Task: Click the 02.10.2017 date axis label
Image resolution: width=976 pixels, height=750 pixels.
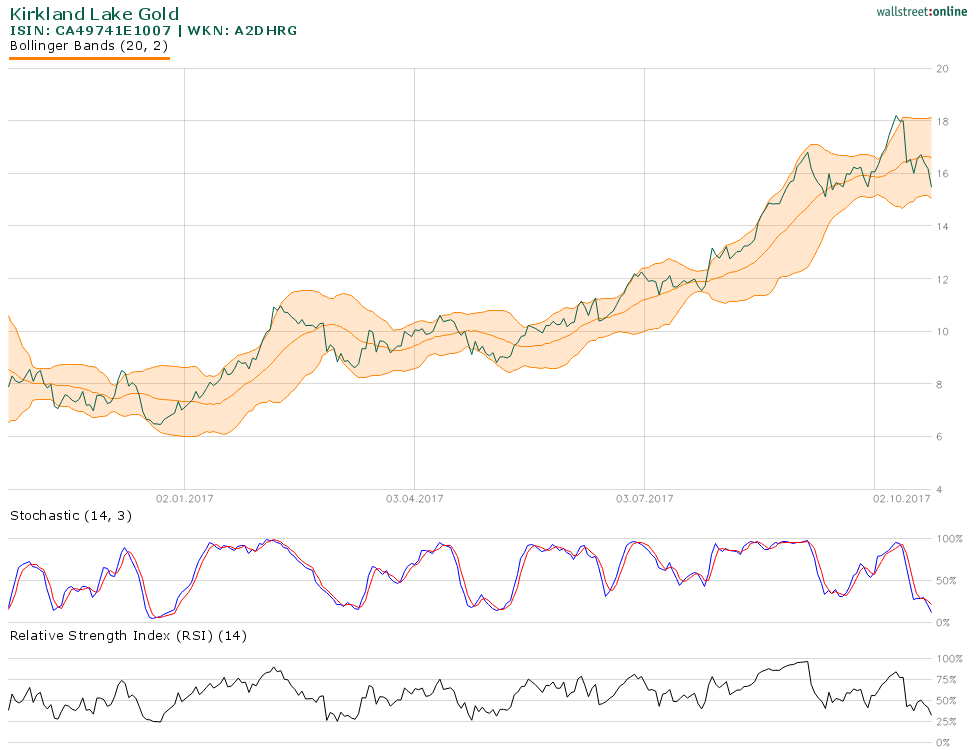Action: (901, 499)
